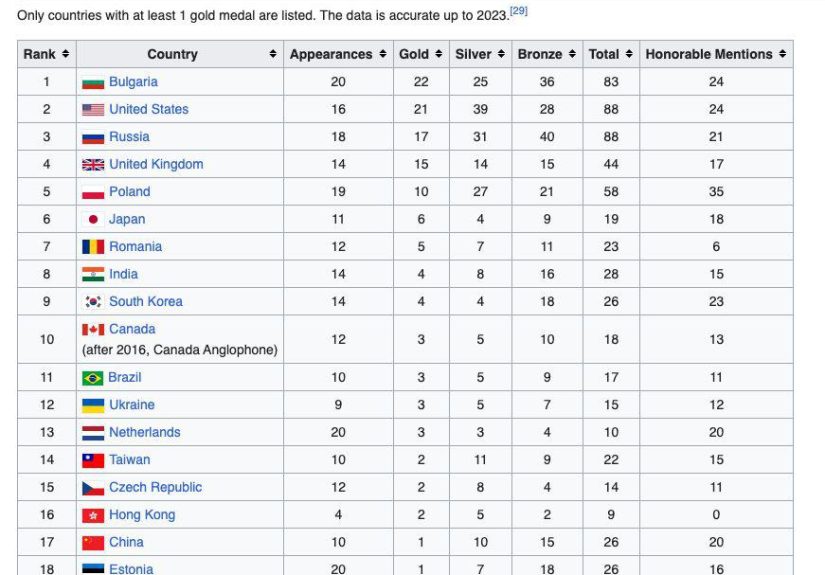Open the Netherlands country link
Viewport: 825px width, 575px height.
[145, 432]
